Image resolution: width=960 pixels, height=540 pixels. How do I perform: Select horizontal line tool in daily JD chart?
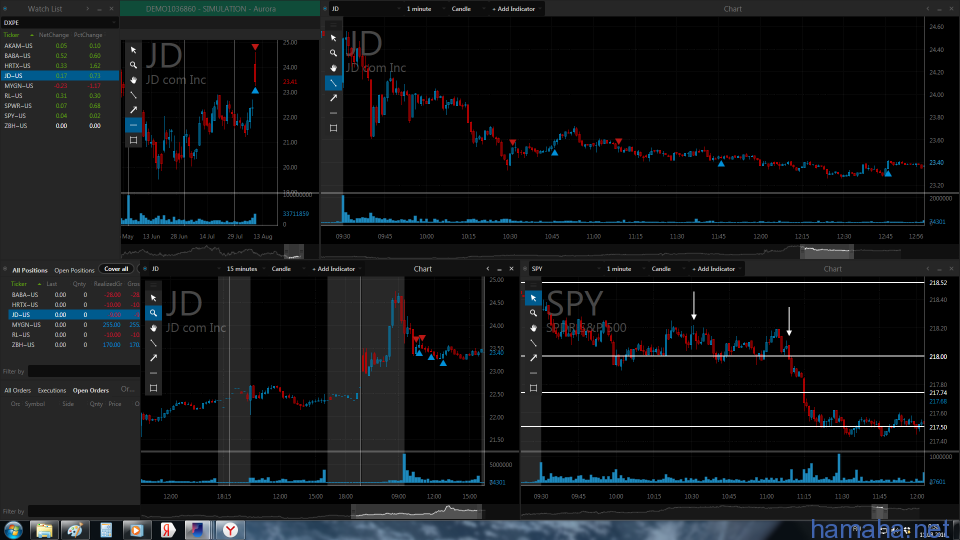click(x=133, y=125)
